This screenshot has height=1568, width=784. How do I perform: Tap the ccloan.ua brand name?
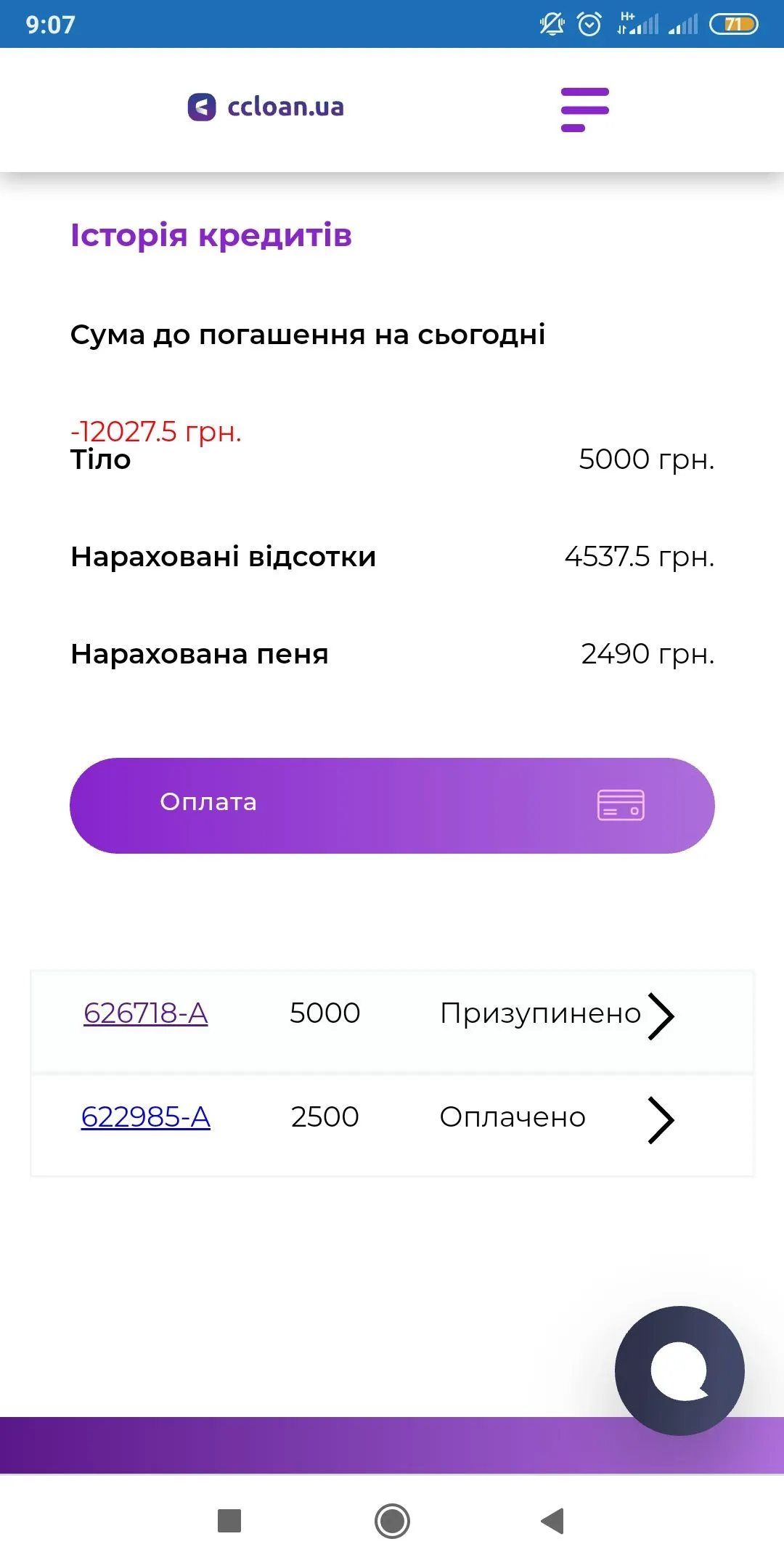point(285,107)
